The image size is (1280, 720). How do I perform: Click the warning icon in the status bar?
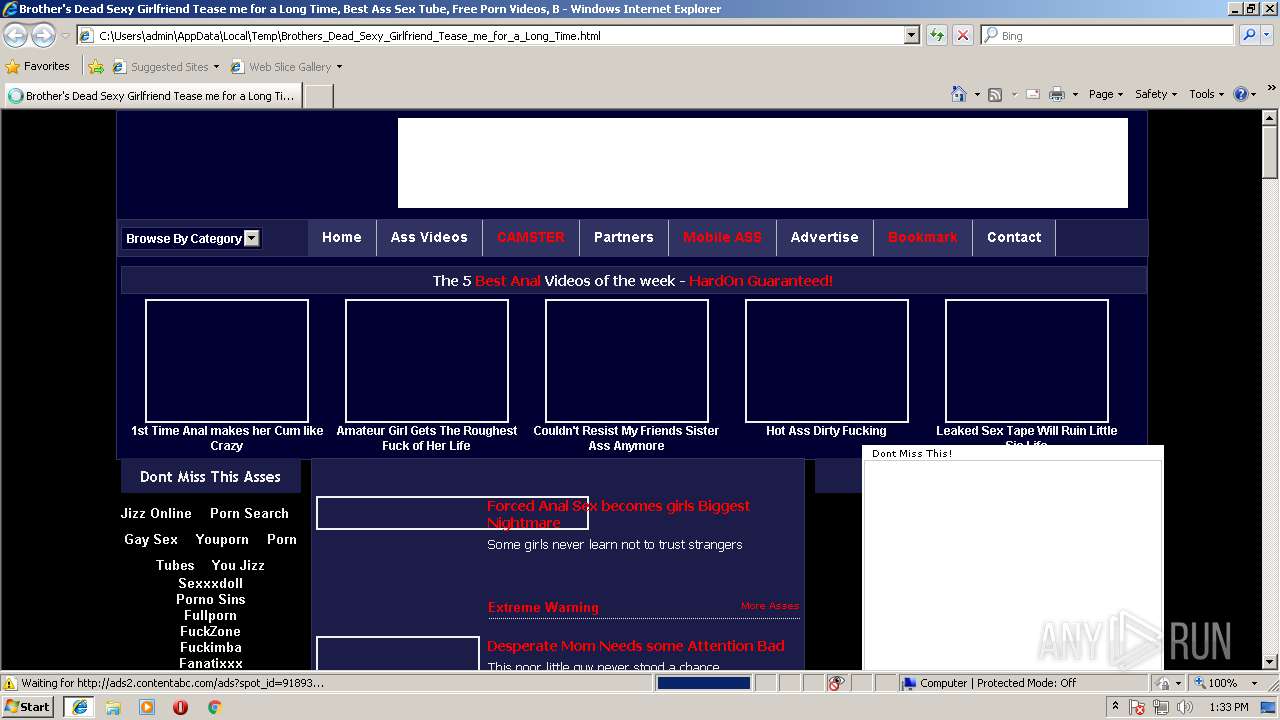(10, 683)
